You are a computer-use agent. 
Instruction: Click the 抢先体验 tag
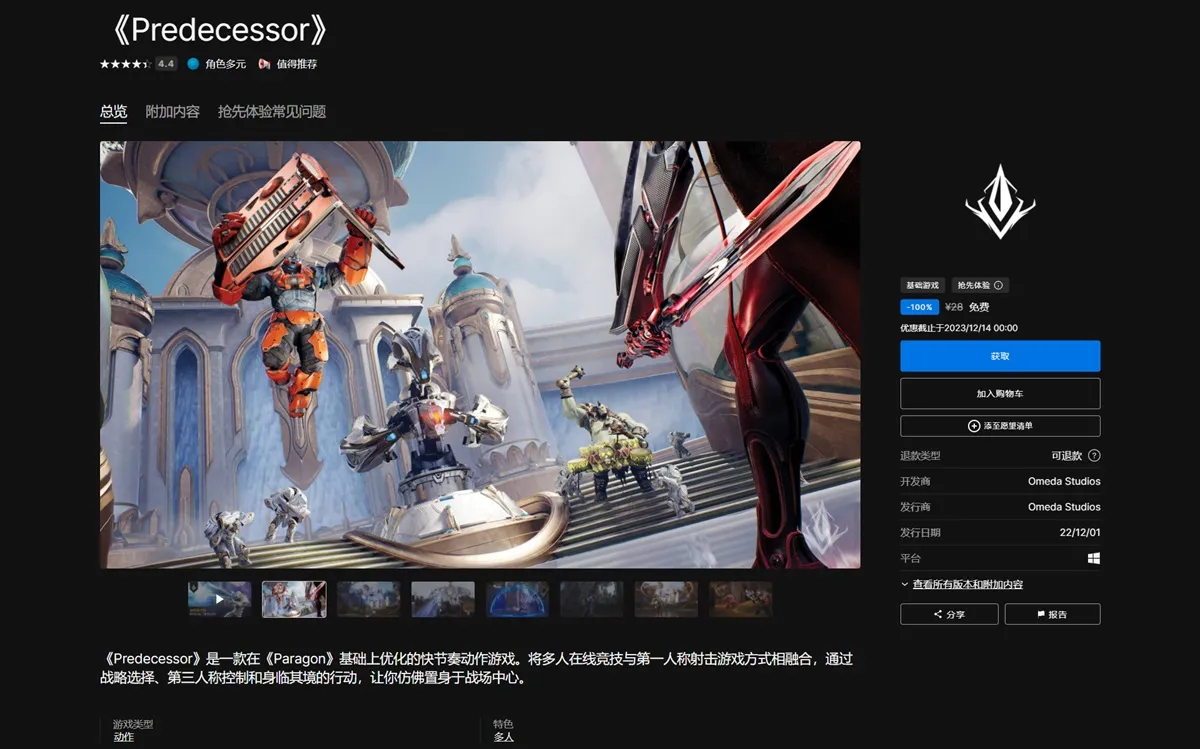point(979,285)
